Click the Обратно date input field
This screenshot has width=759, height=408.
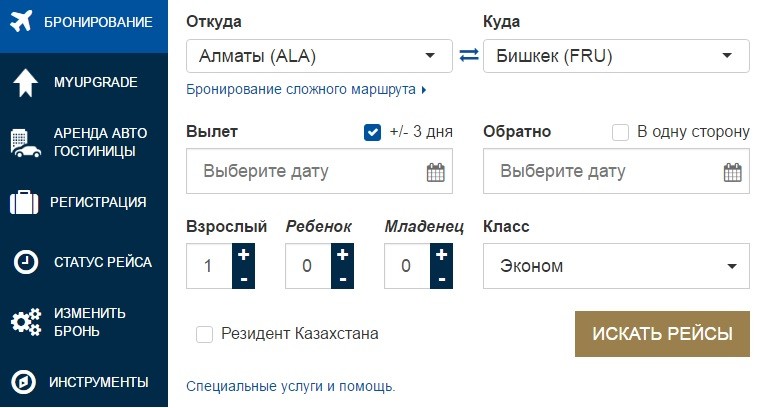coord(603,172)
